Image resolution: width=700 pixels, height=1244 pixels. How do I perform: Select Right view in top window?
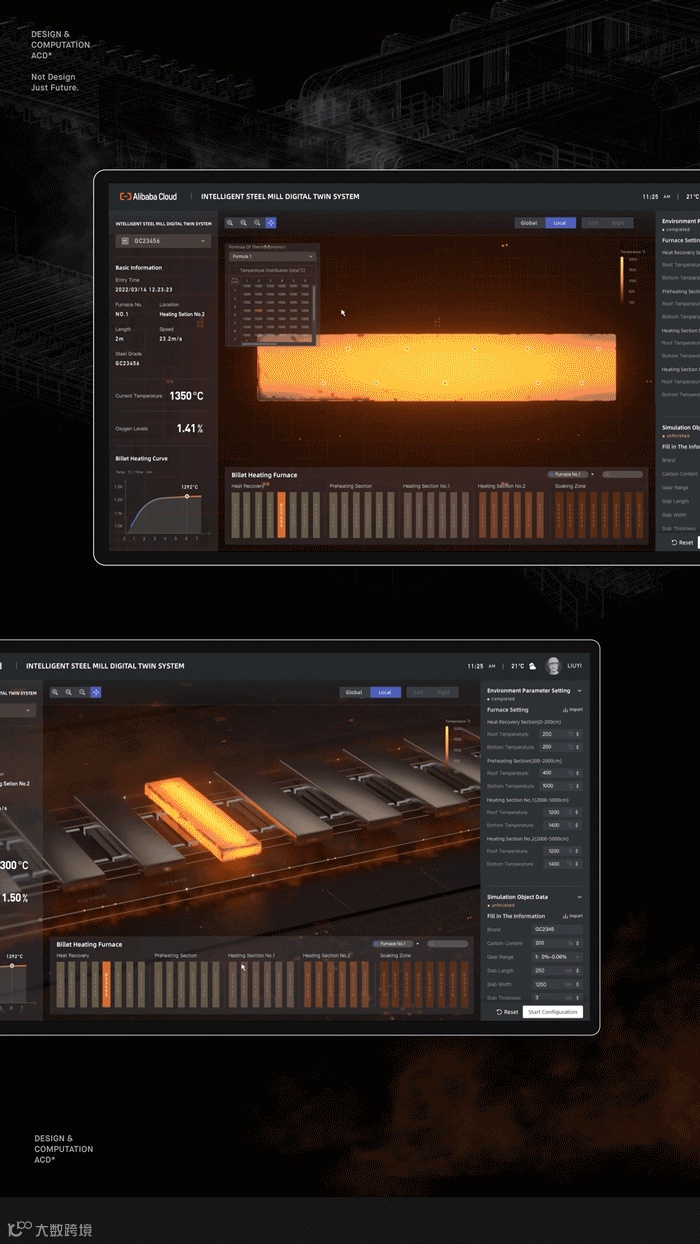pos(618,223)
